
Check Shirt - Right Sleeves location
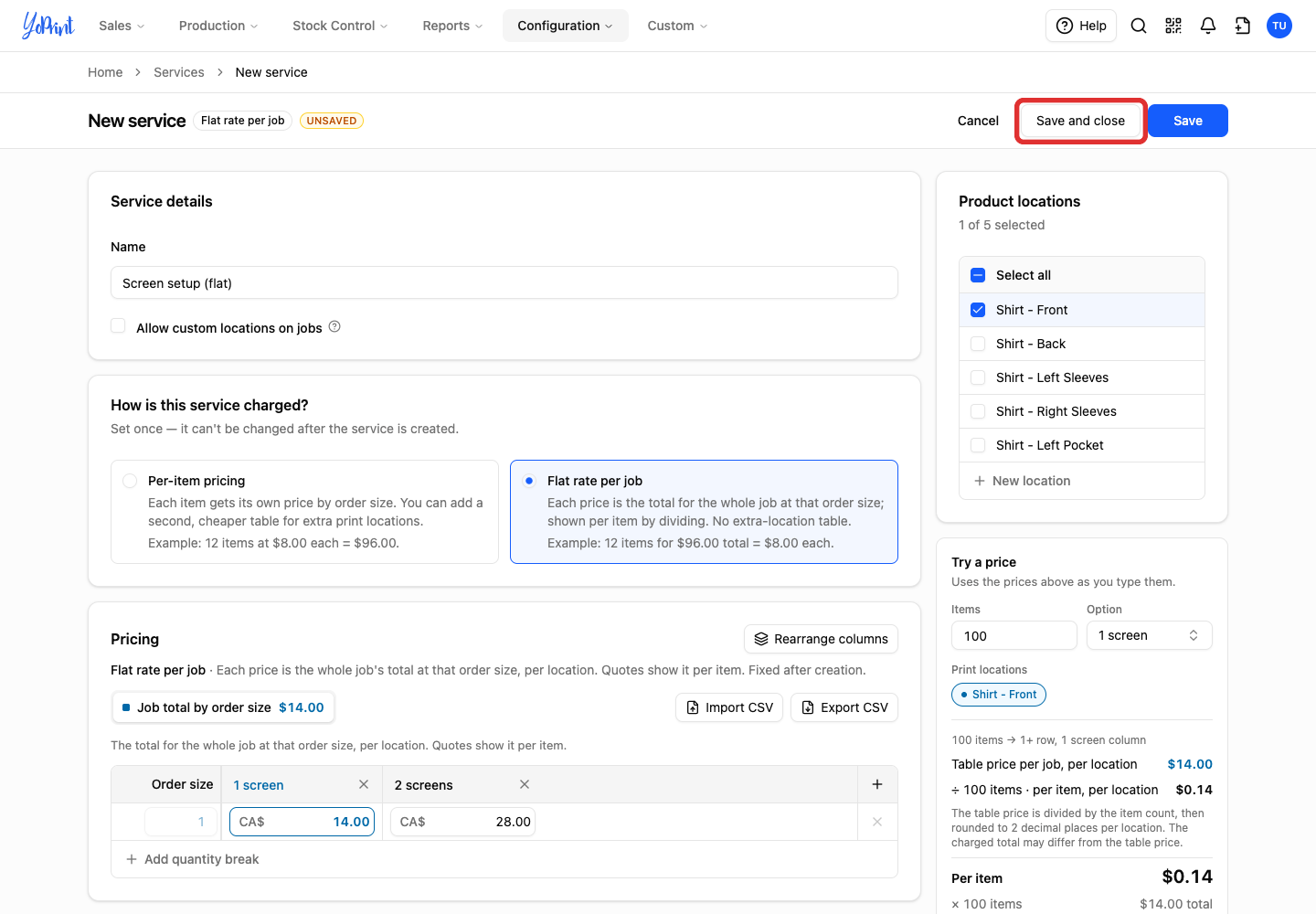pos(978,411)
